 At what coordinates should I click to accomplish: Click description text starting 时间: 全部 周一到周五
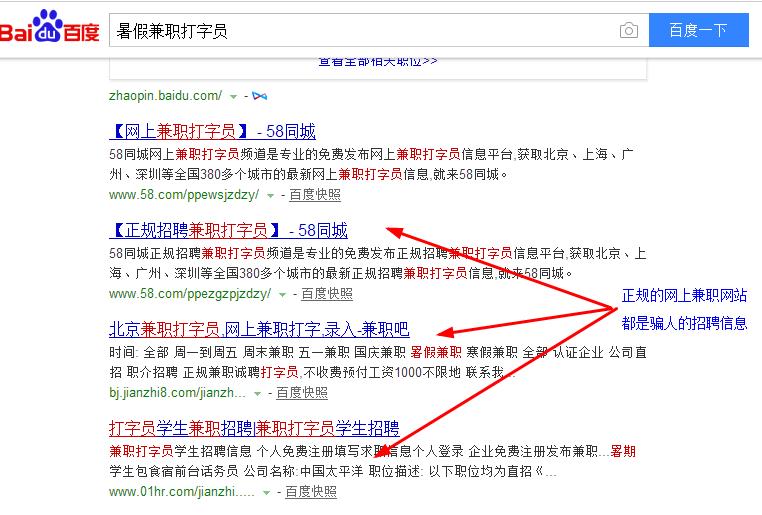coord(378,362)
